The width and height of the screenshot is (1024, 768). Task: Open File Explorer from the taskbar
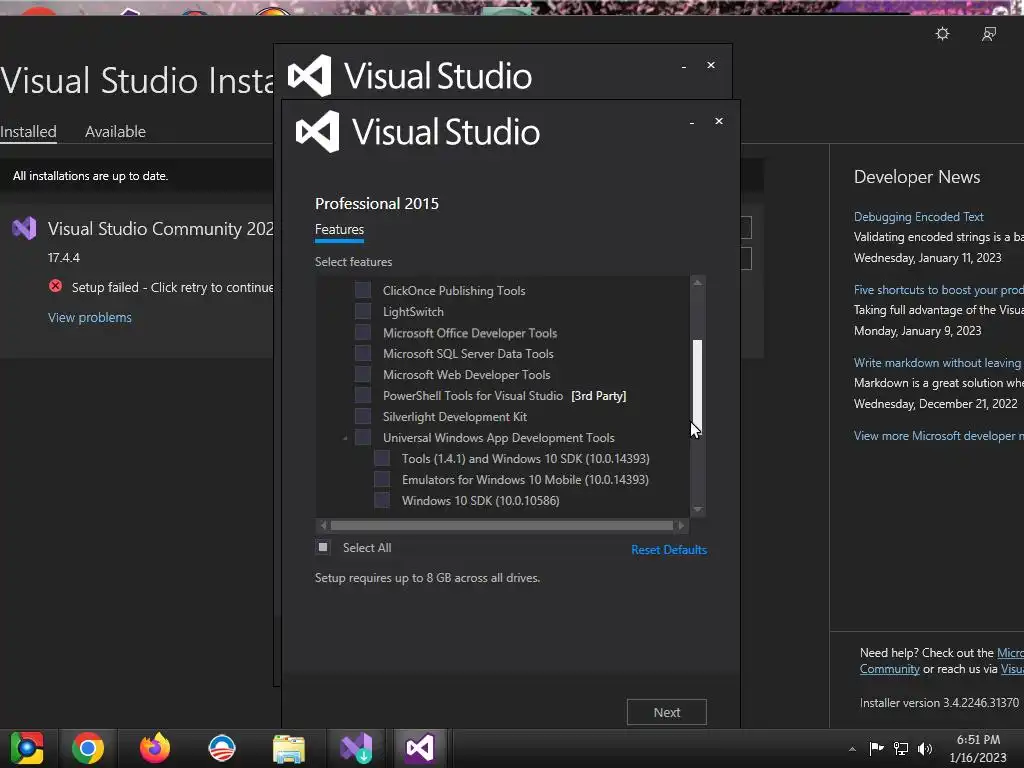point(289,748)
